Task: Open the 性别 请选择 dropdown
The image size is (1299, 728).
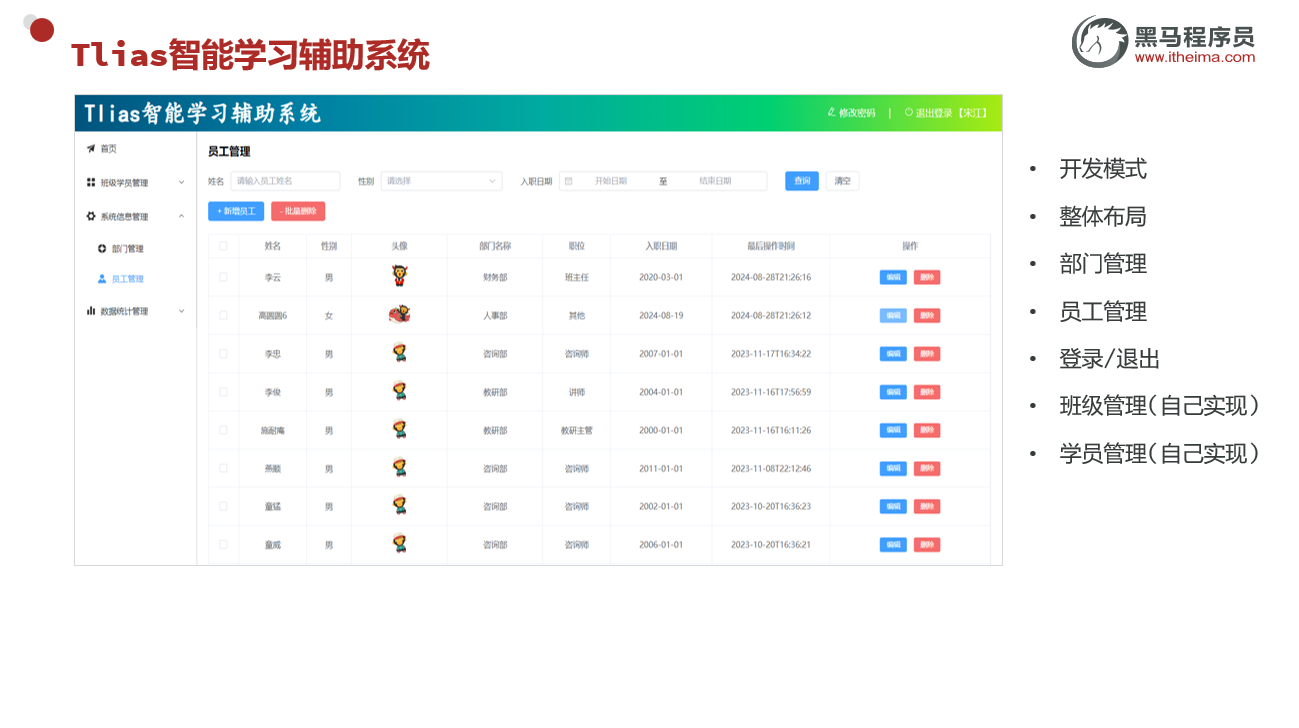Action: click(441, 181)
